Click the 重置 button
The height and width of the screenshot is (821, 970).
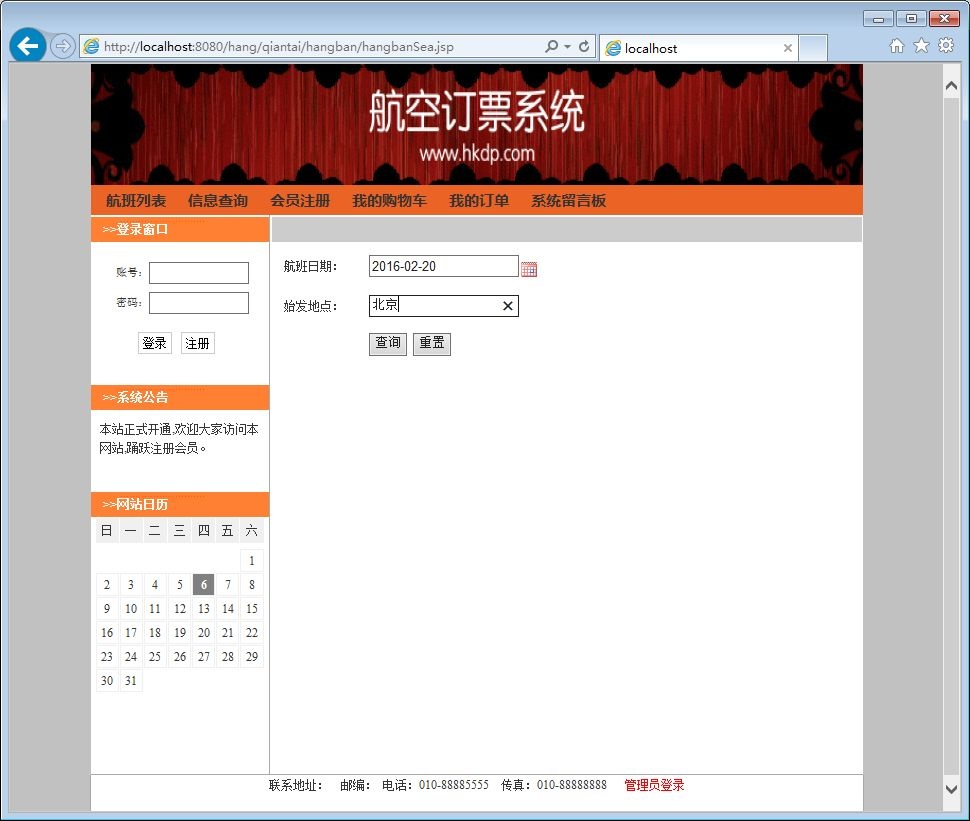pos(432,343)
